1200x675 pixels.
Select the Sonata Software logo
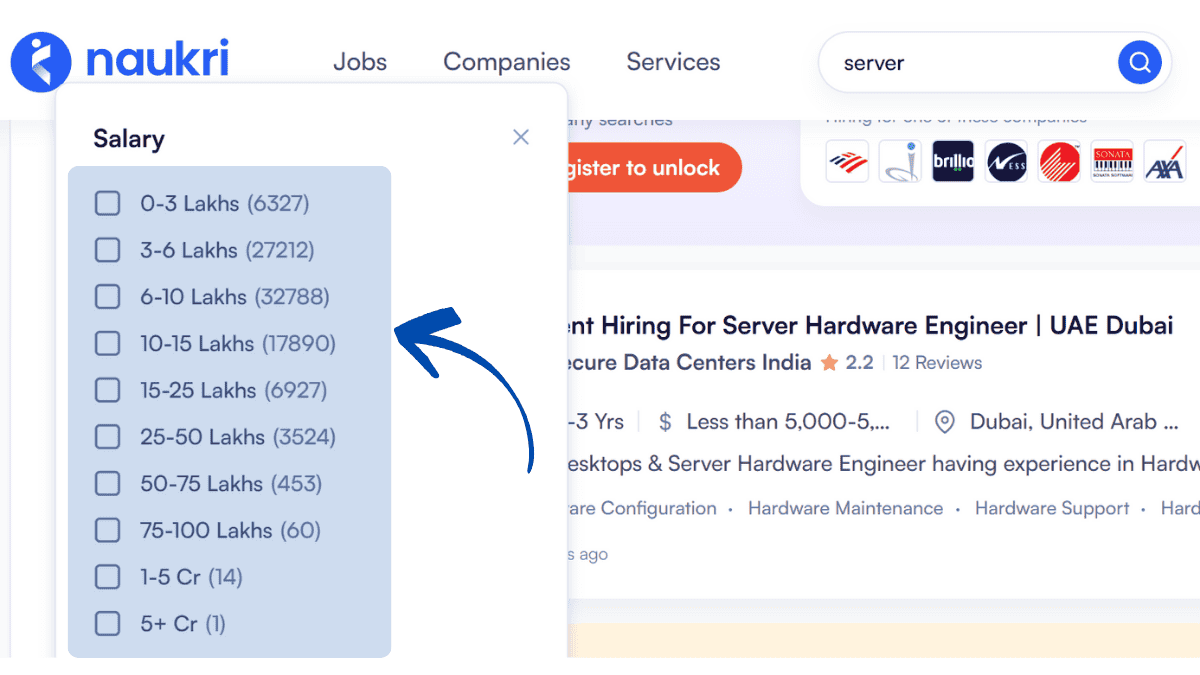(x=1112, y=161)
